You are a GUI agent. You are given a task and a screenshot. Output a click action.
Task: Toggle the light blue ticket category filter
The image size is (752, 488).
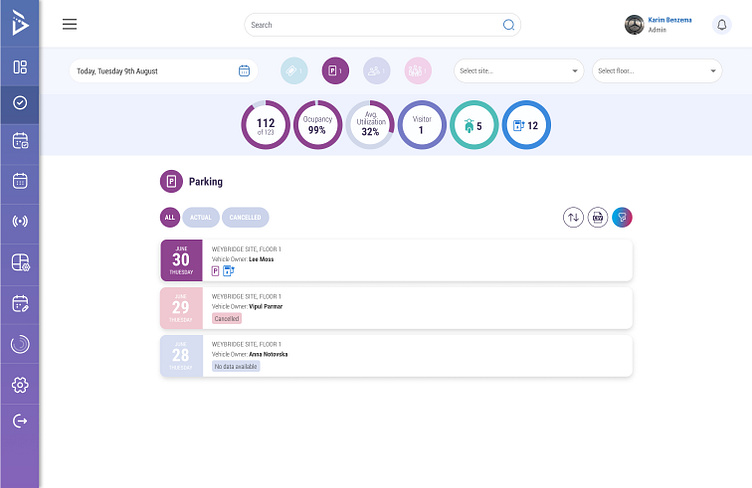(x=294, y=71)
